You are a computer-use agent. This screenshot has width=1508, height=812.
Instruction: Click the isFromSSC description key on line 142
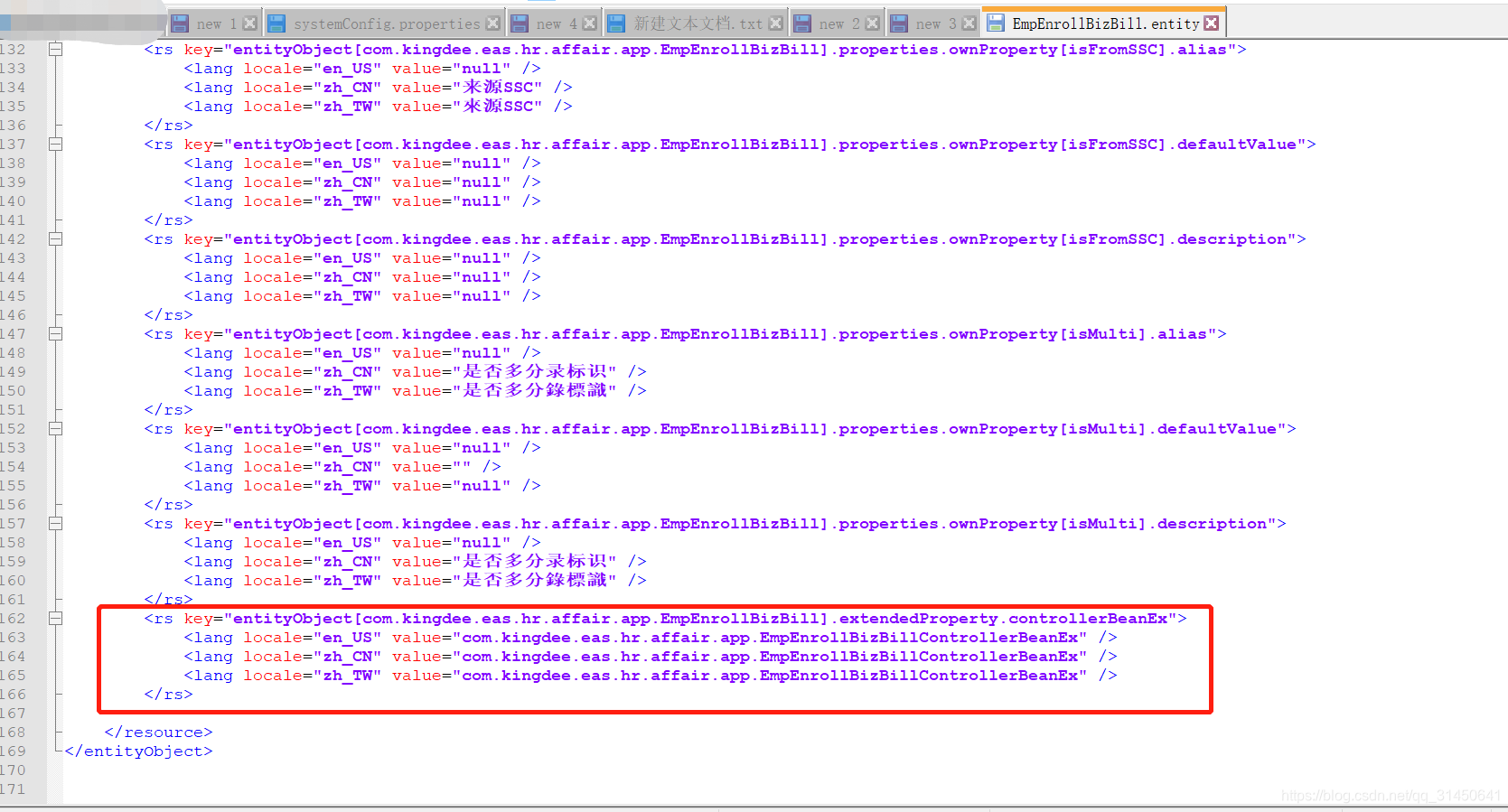[760, 239]
